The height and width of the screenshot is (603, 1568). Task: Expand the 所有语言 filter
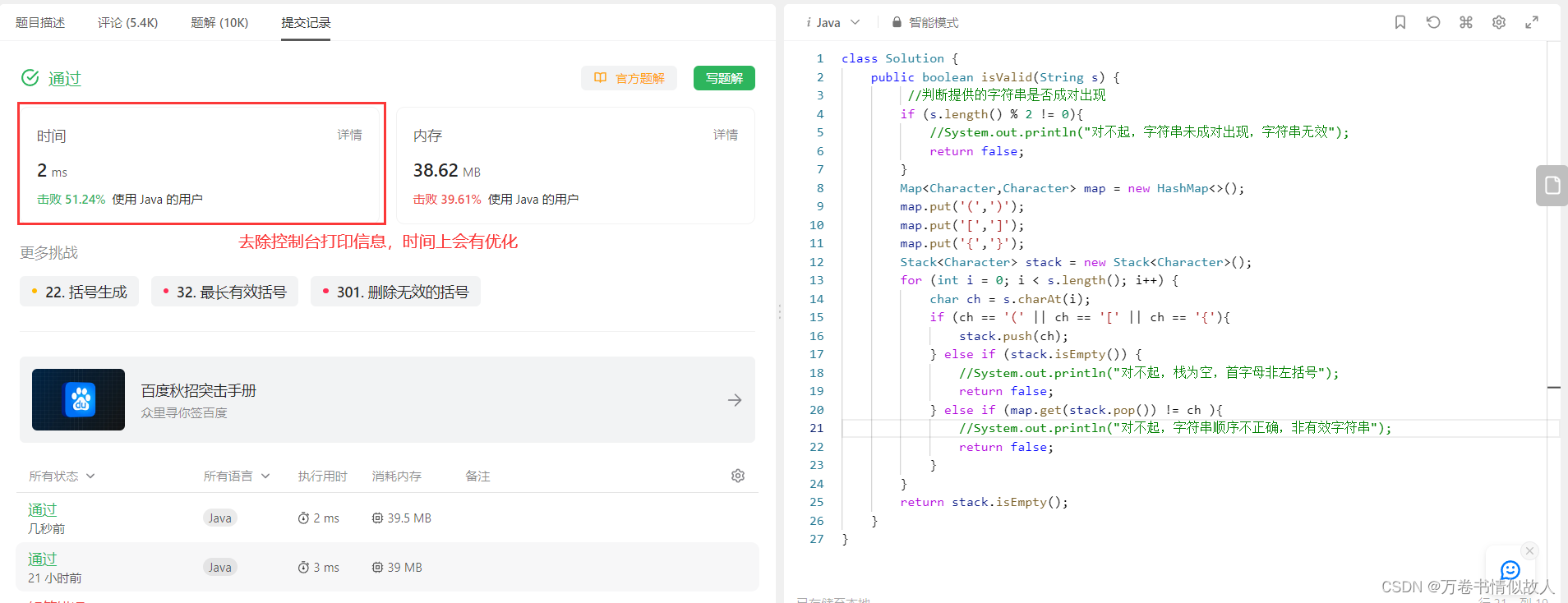tap(237, 476)
